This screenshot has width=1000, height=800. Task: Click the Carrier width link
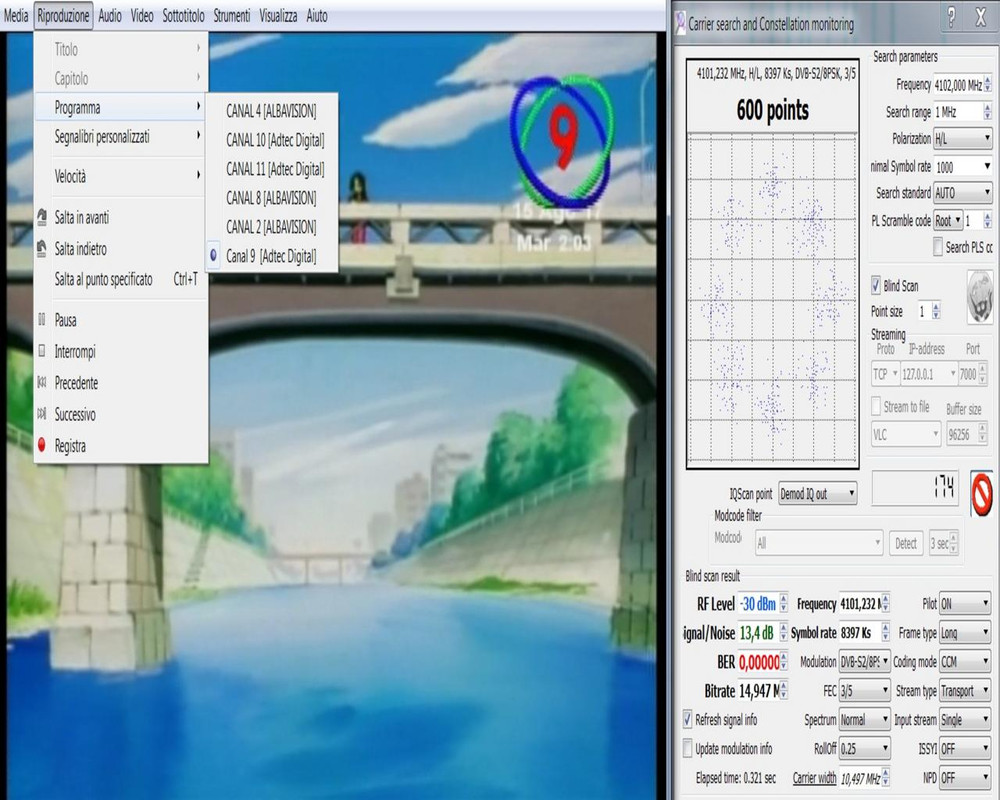pyautogui.click(x=814, y=778)
